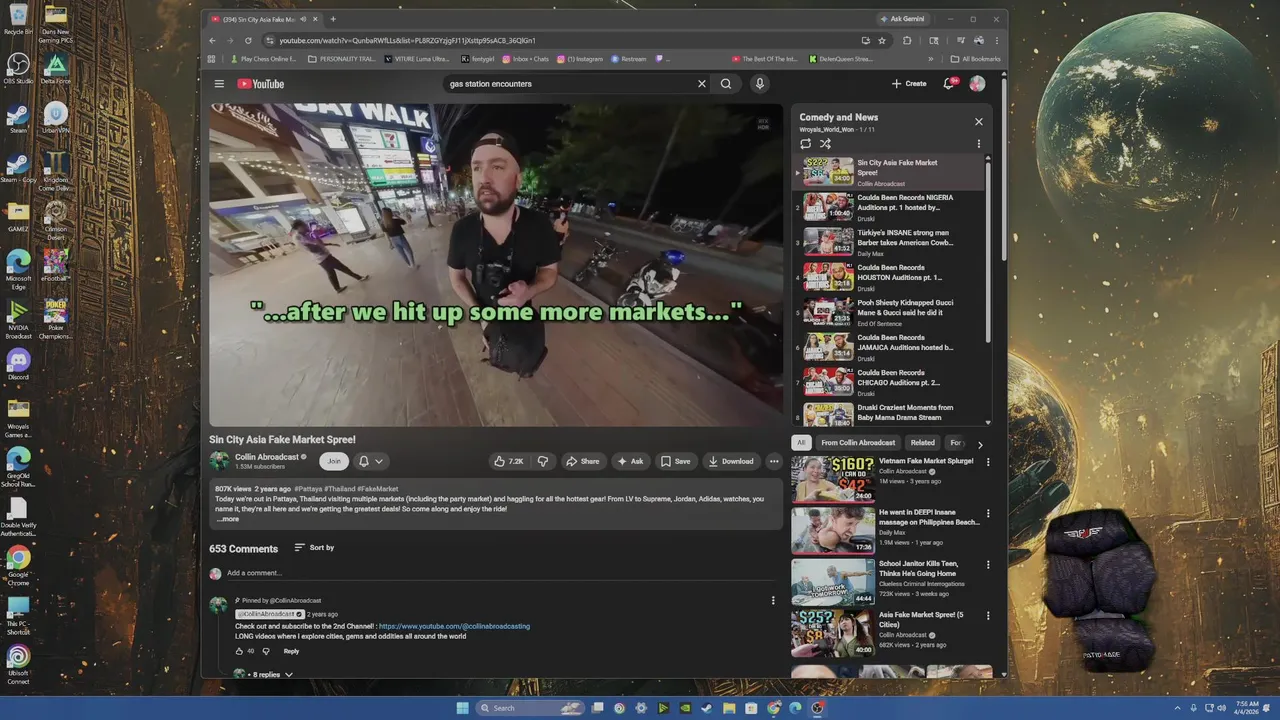Share the video
1280x720 pixels.
(582, 461)
